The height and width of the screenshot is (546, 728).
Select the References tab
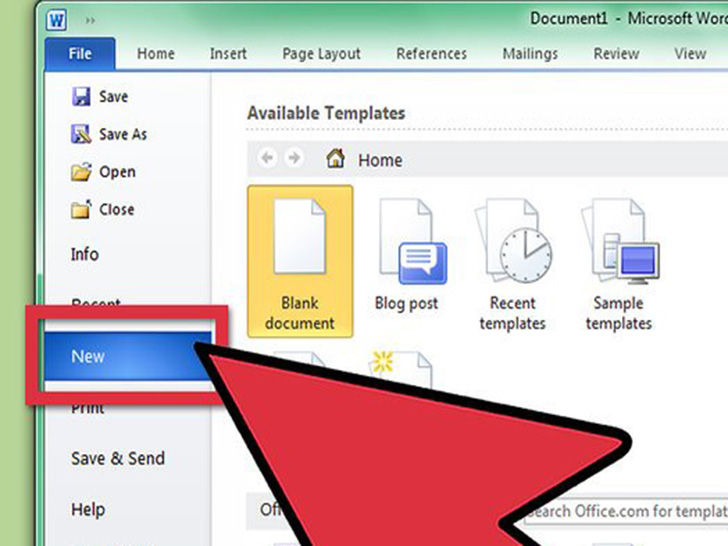[x=431, y=54]
